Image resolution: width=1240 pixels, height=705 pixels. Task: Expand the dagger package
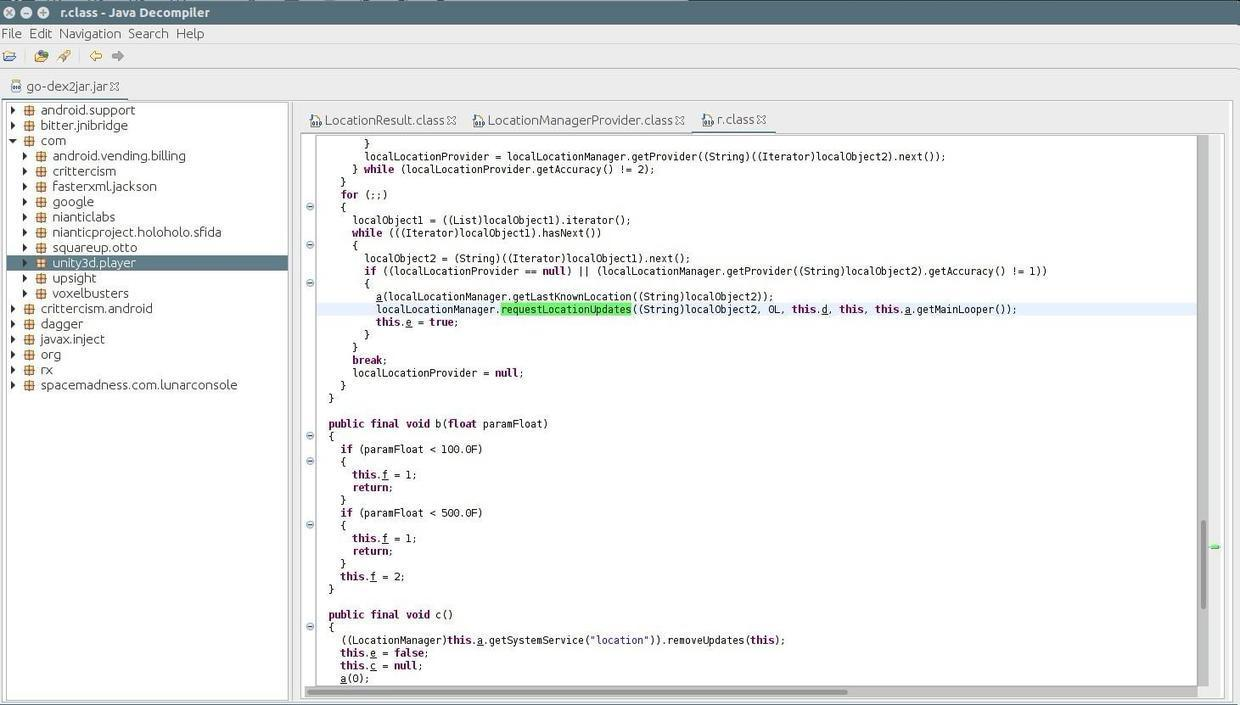tap(13, 324)
